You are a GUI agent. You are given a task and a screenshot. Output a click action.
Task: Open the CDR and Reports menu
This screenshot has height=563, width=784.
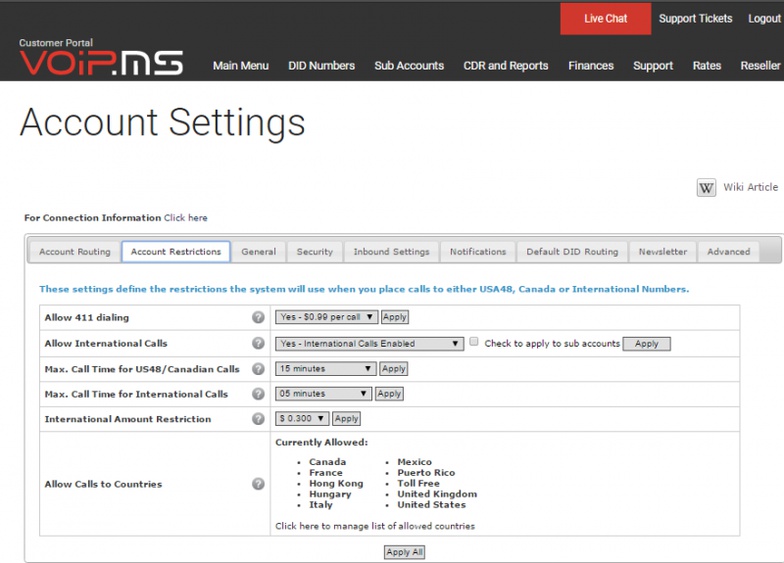click(x=506, y=66)
